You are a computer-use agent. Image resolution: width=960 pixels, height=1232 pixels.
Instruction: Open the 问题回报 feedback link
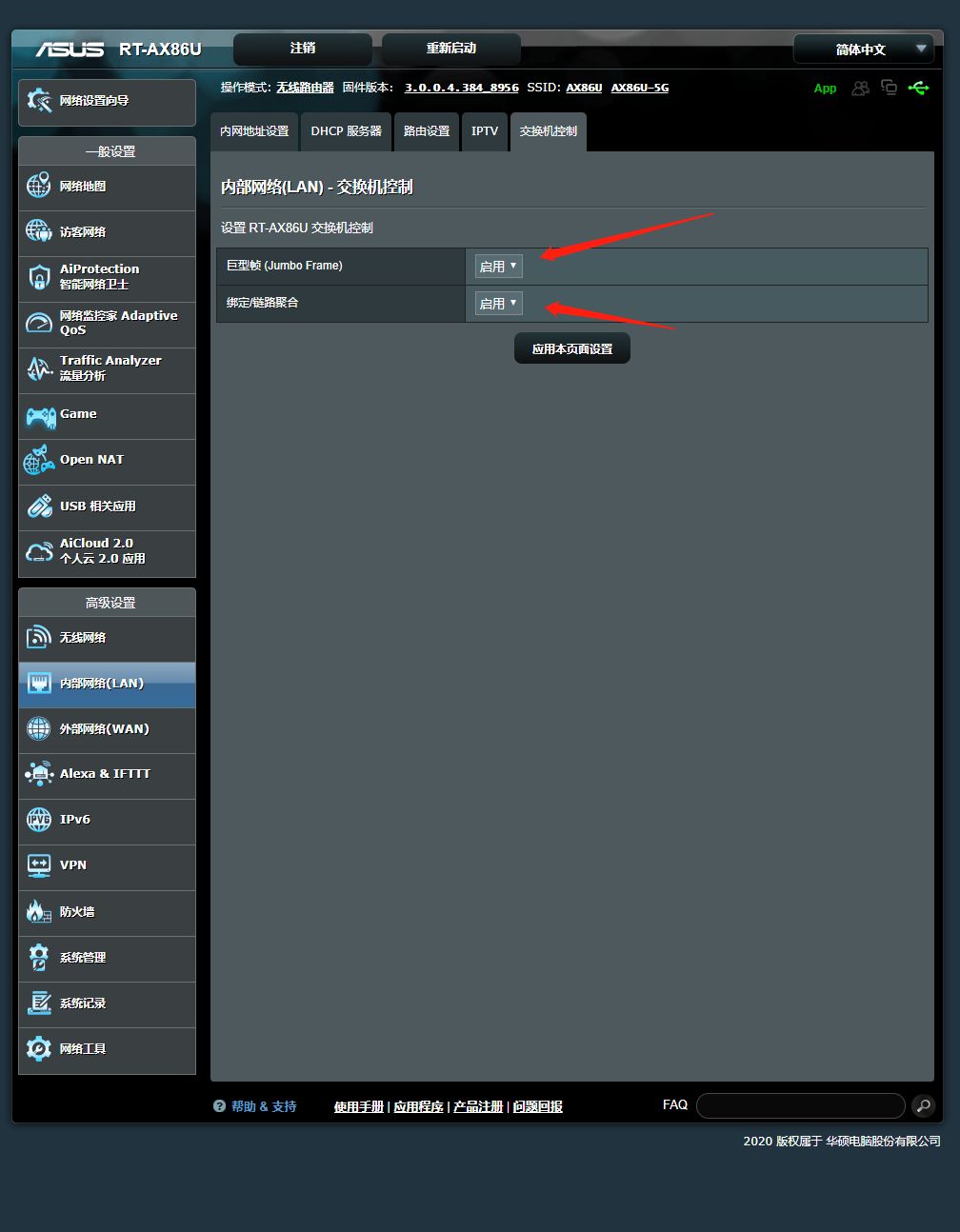(538, 1106)
